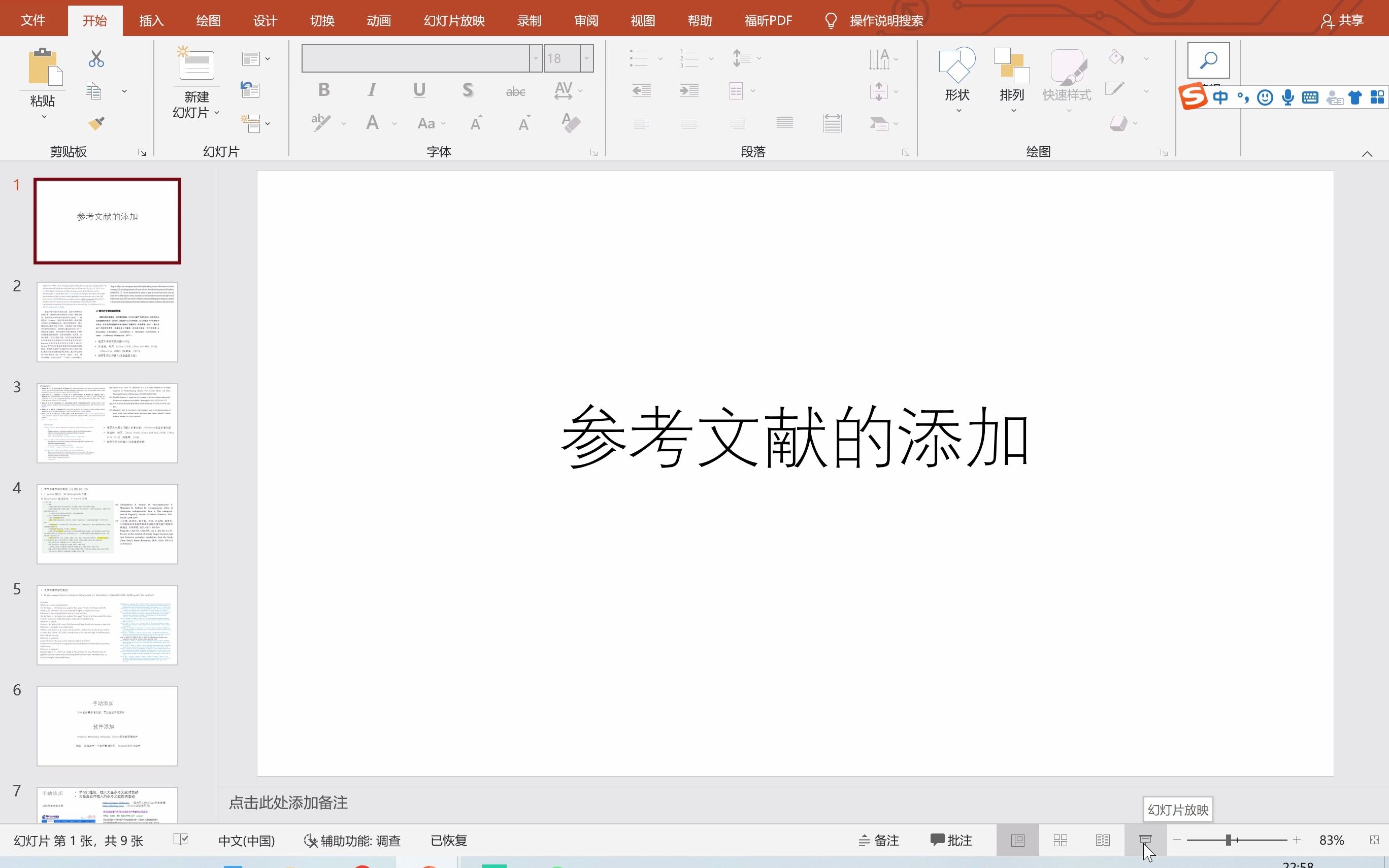Toggle Notes pane in status bar
Image resolution: width=1389 pixels, height=868 pixels.
[879, 840]
